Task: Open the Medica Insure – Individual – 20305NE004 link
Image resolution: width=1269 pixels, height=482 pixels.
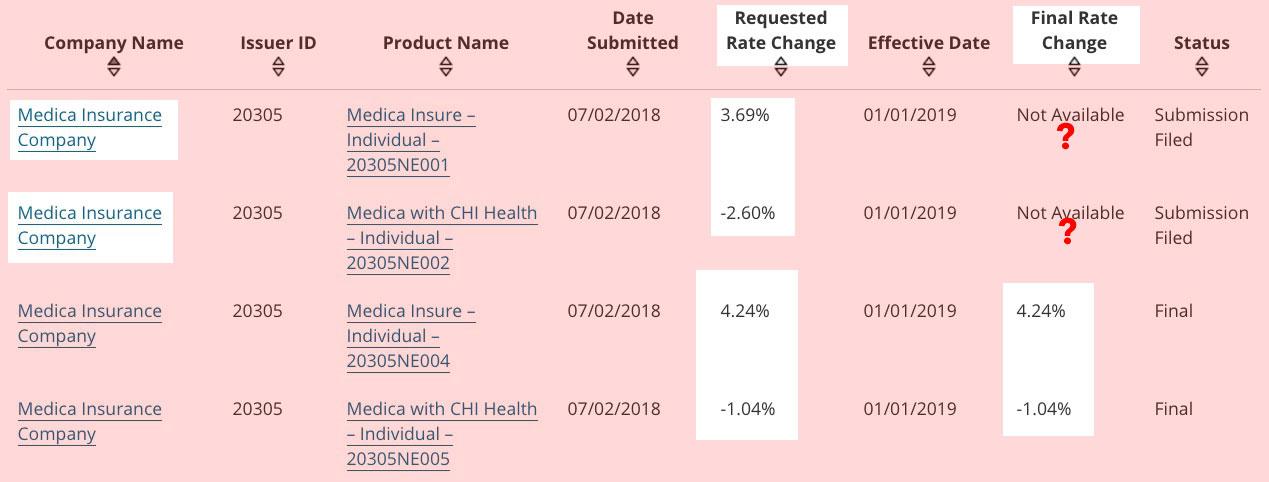Action: click(411, 336)
